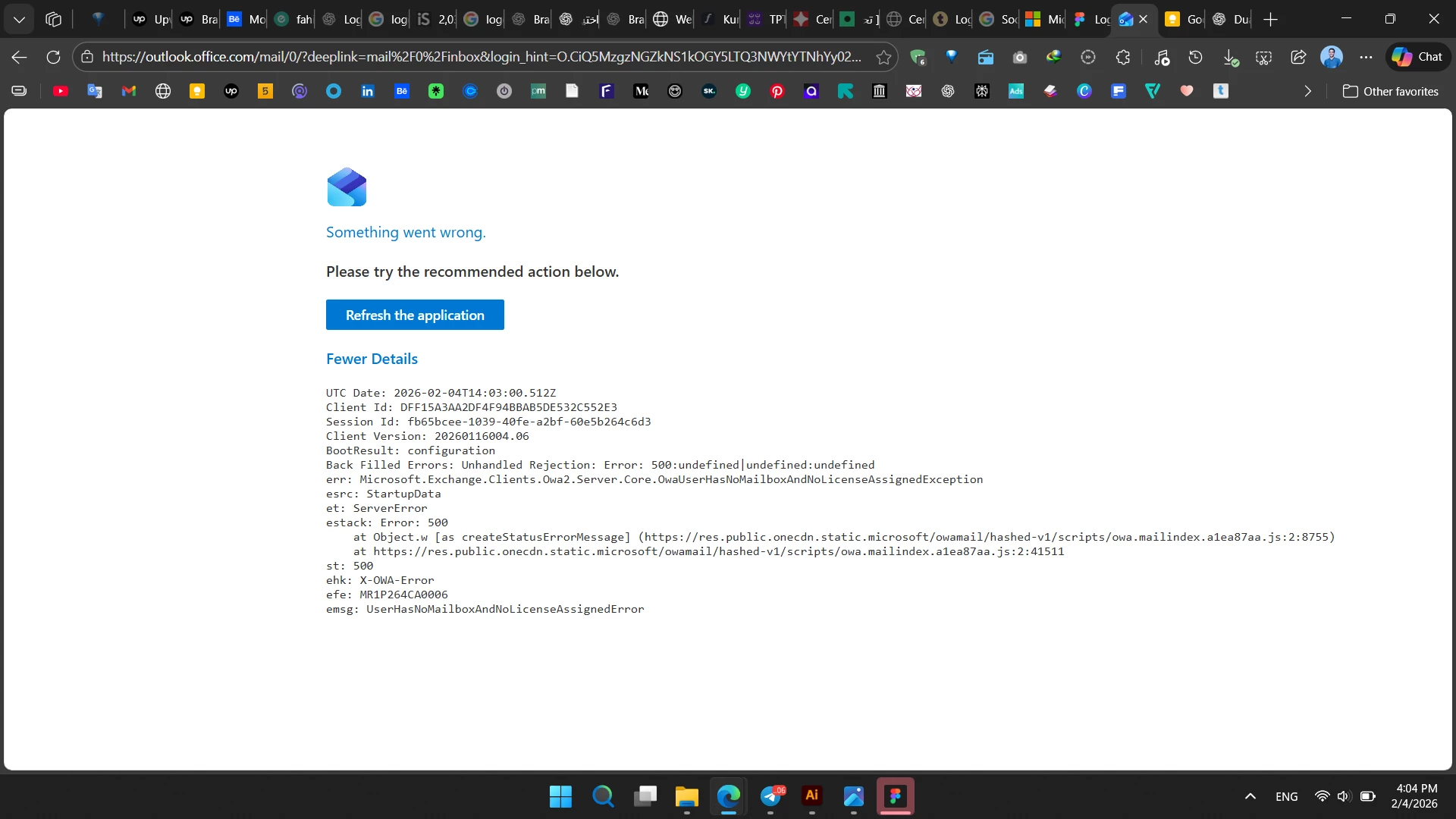The height and width of the screenshot is (819, 1456).
Task: Open browser Extensions puzzle icon
Action: (x=1123, y=57)
